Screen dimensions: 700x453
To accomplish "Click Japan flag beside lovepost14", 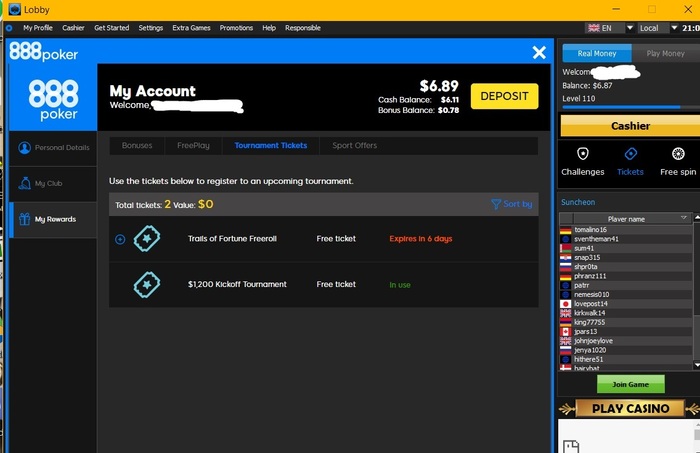I will click(x=566, y=304).
